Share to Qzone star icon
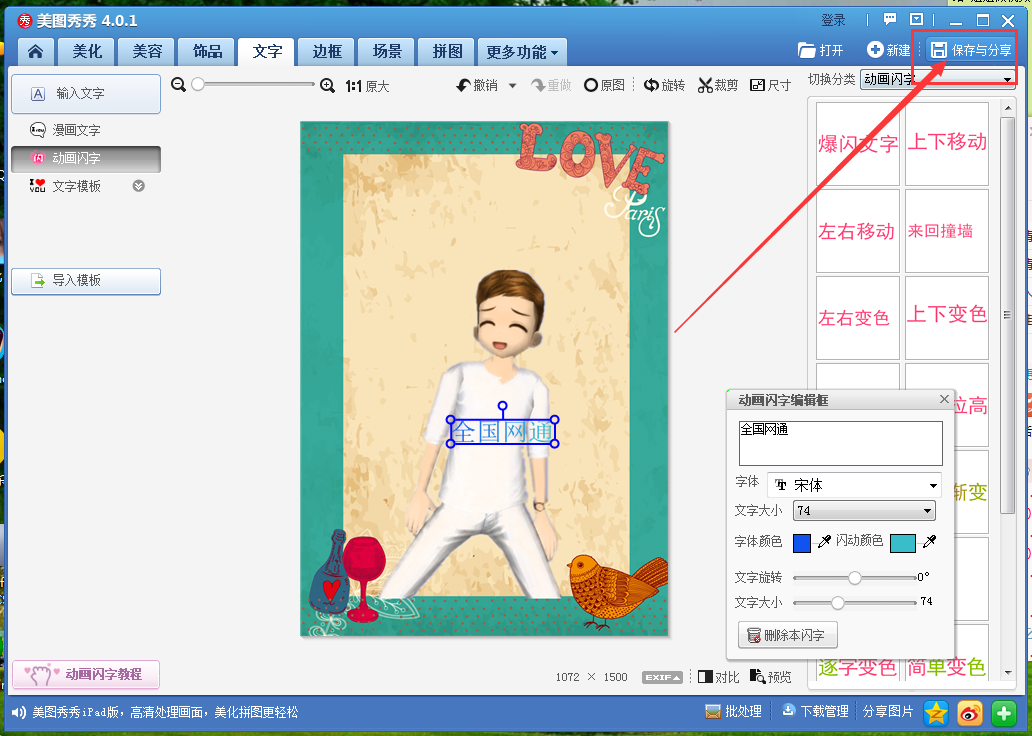 pyautogui.click(x=935, y=713)
